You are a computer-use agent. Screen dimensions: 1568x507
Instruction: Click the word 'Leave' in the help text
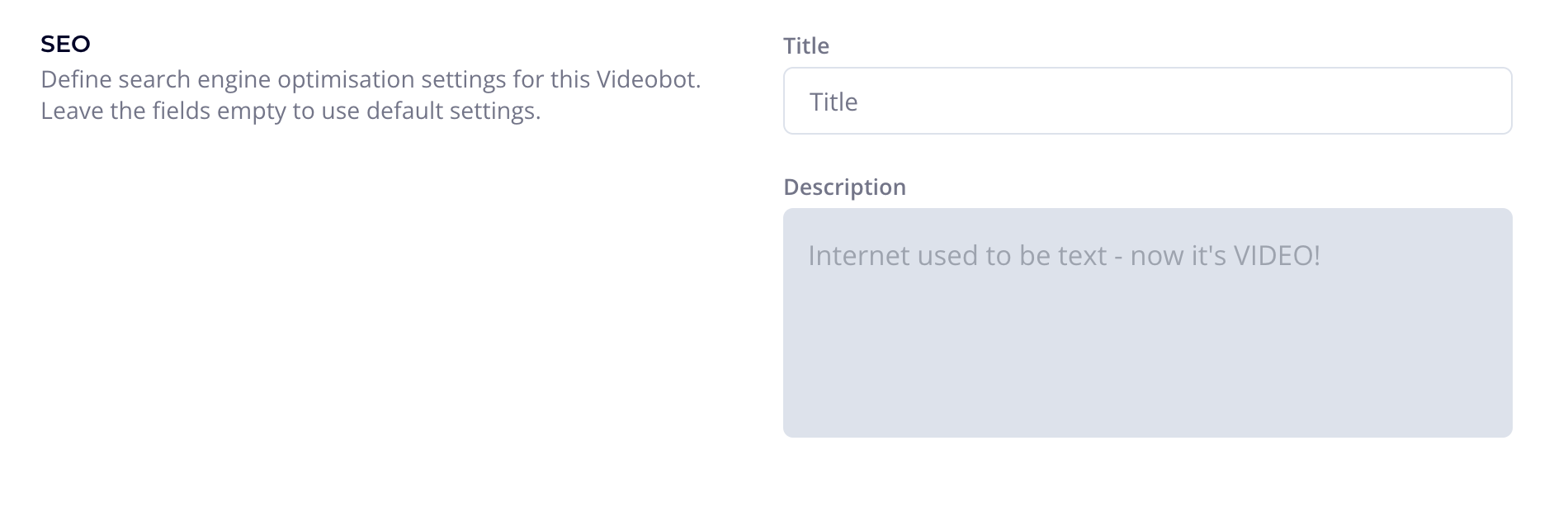72,111
